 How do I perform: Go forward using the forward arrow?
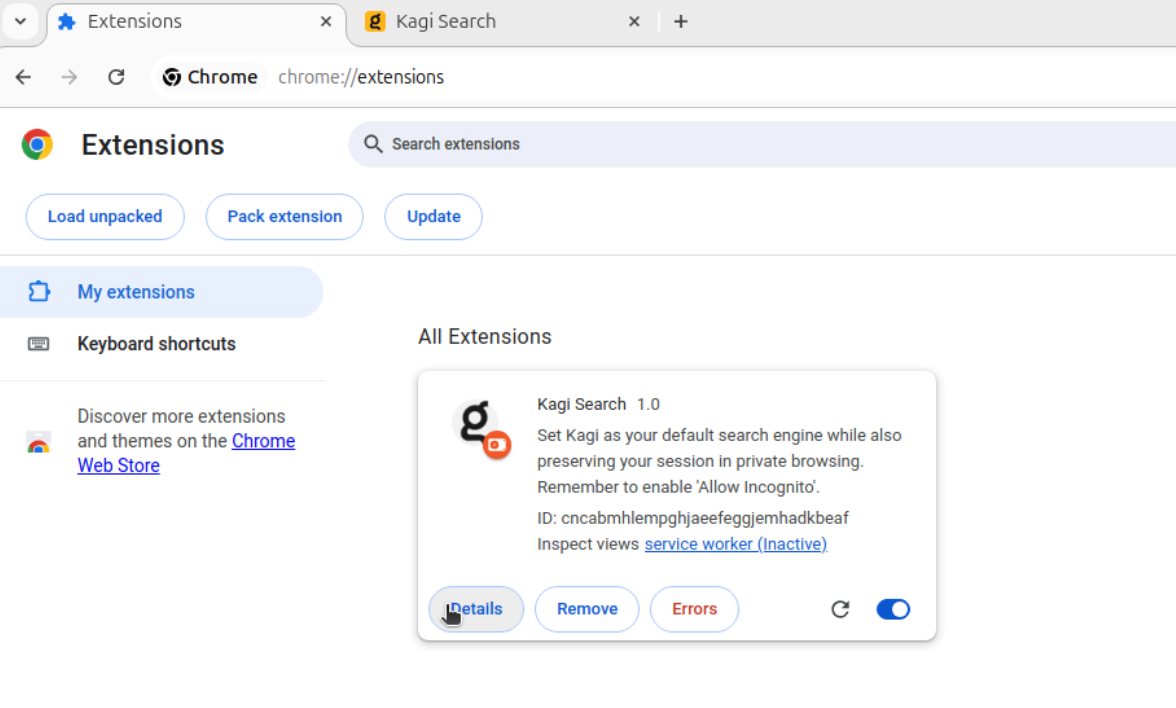(69, 77)
